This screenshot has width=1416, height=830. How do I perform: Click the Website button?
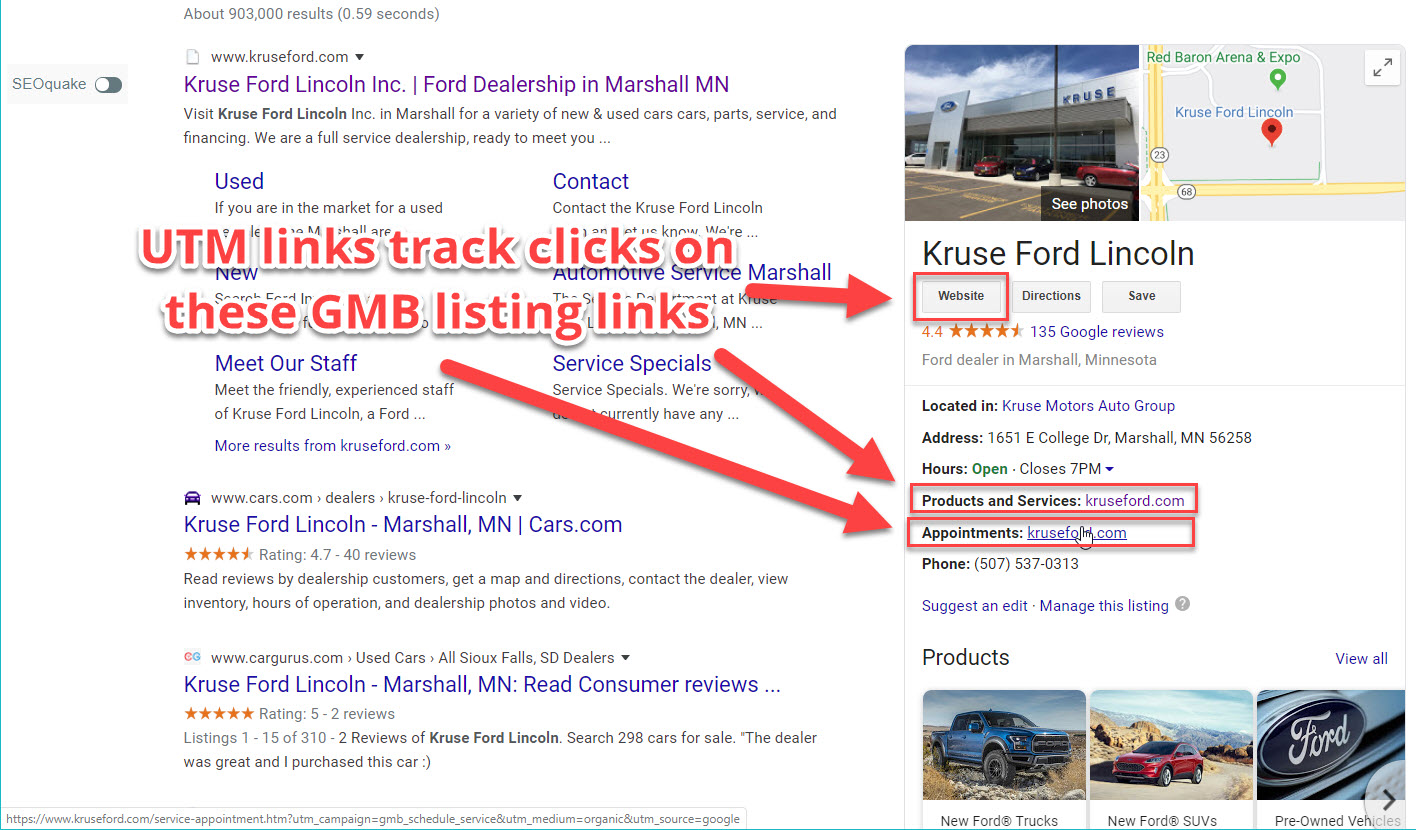point(960,296)
